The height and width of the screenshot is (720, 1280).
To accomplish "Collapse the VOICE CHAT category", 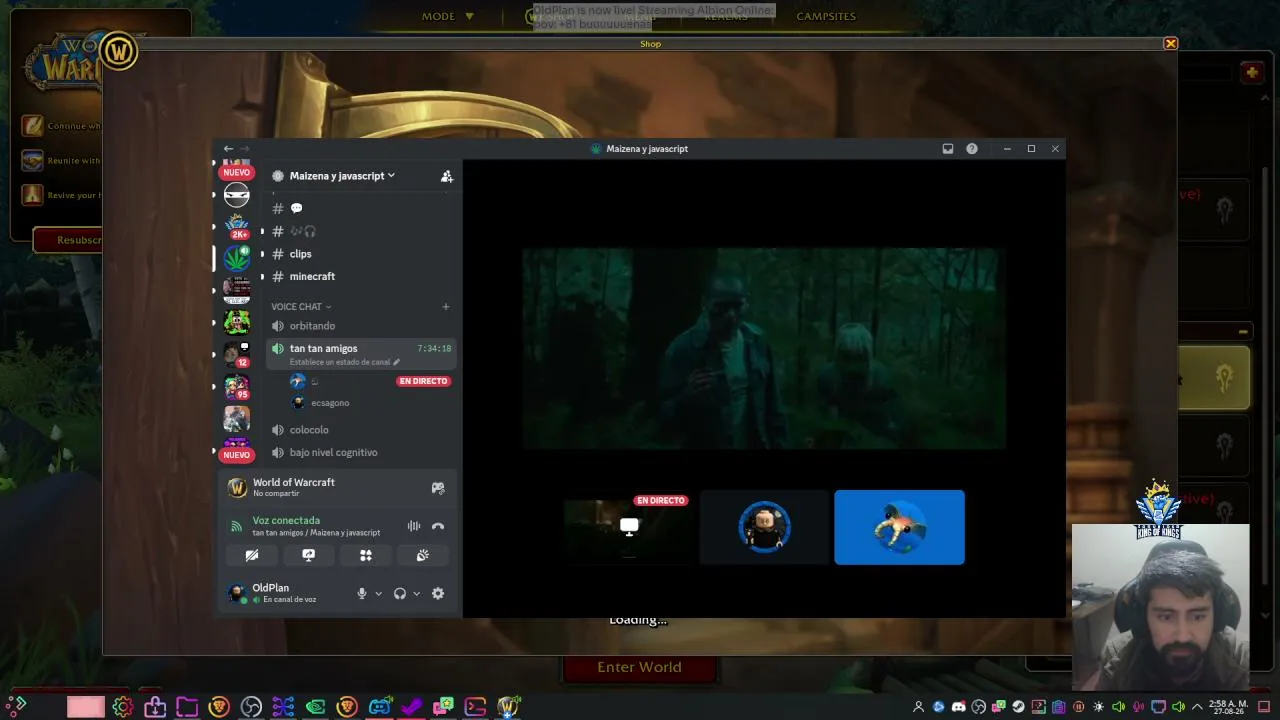I will [x=301, y=307].
